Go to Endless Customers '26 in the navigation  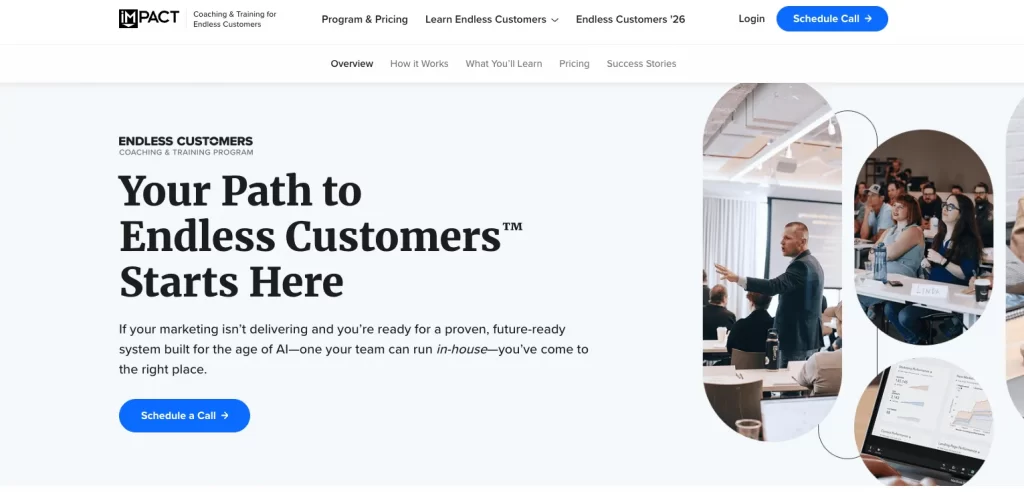630,19
